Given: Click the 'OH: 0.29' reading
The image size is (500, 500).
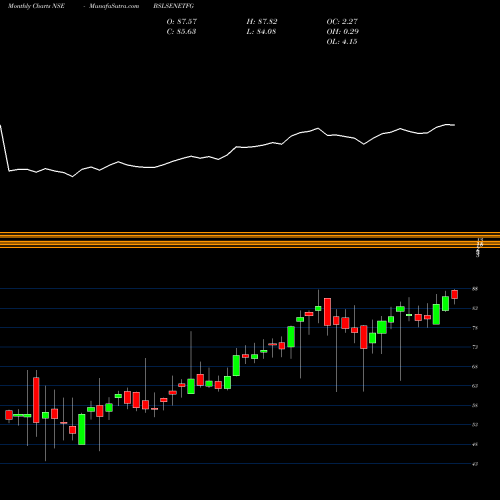Looking at the screenshot, I should [x=343, y=32].
